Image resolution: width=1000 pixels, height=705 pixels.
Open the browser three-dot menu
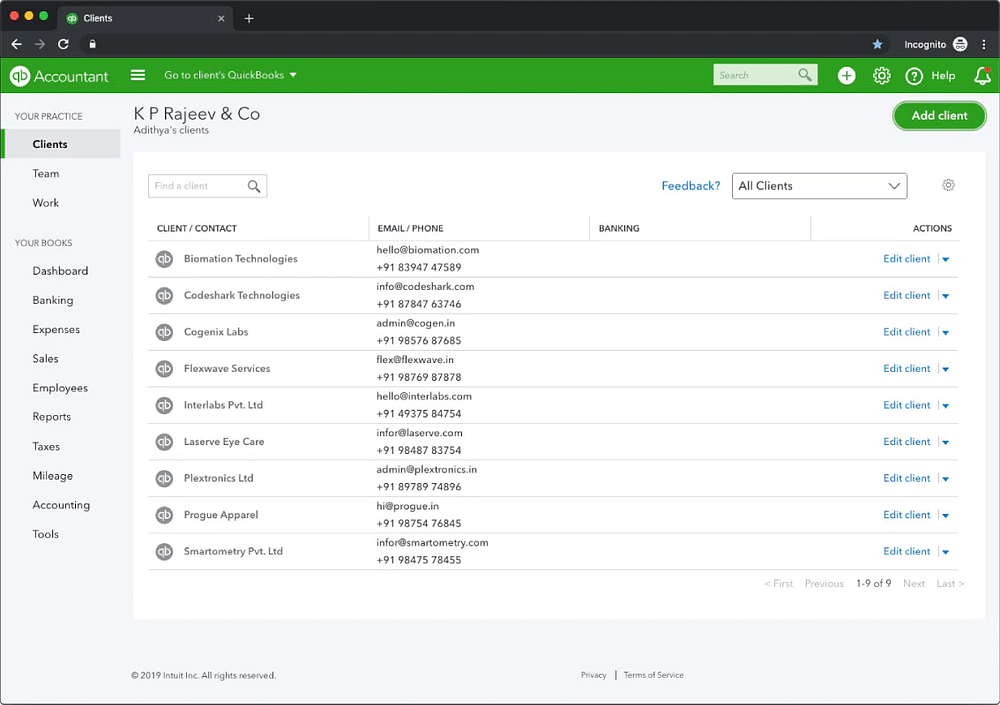984,44
